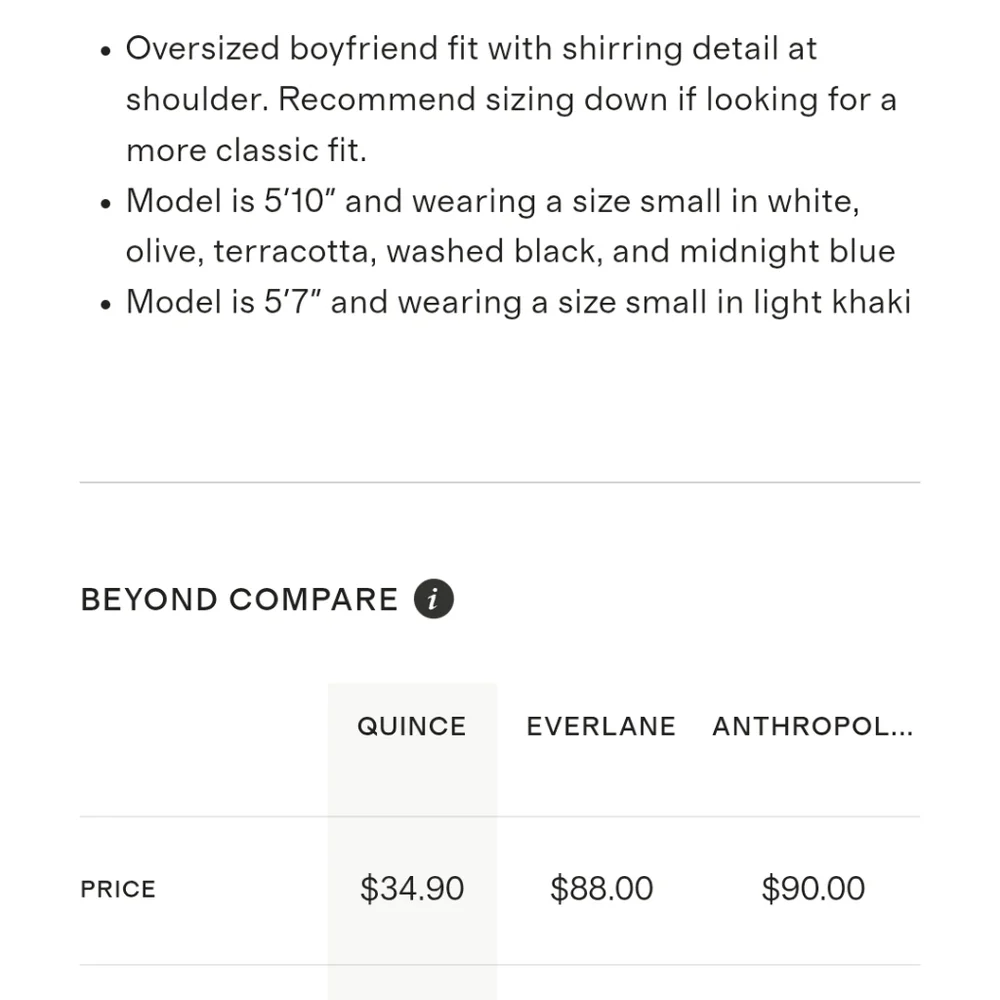Click the bullet before Model is 5'7"

tap(106, 304)
